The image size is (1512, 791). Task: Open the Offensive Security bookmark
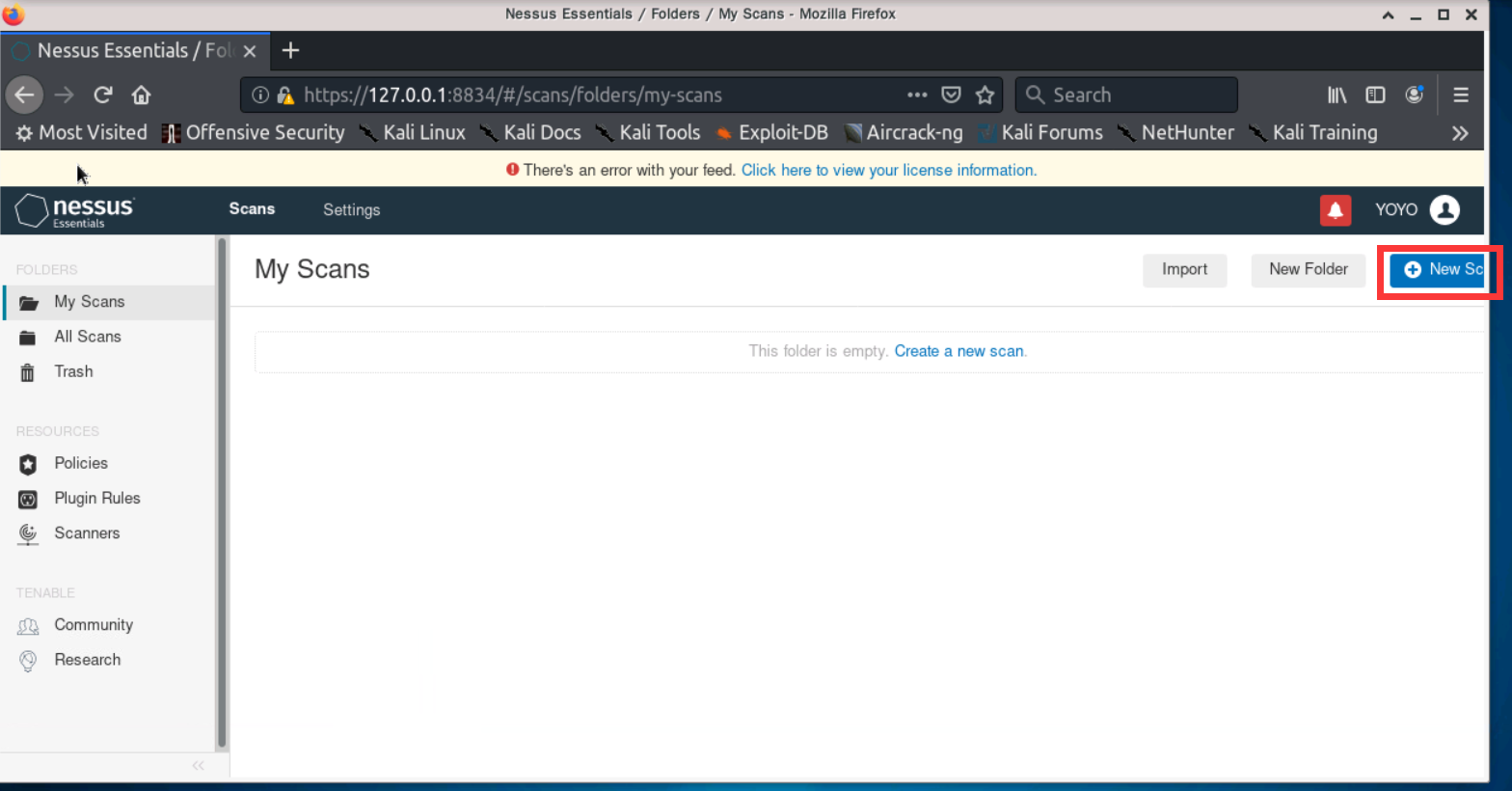[254, 133]
